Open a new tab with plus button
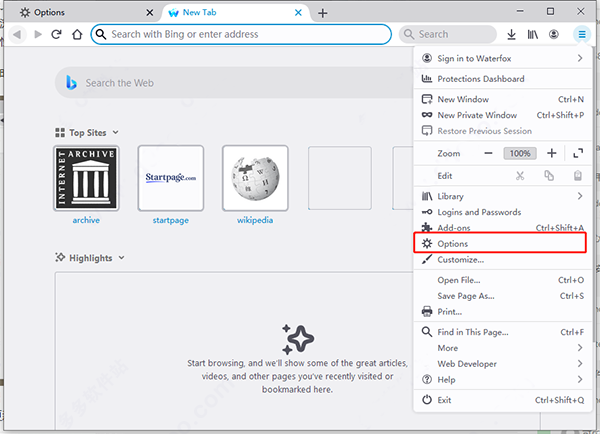This screenshot has height=434, width=600. pos(323,13)
